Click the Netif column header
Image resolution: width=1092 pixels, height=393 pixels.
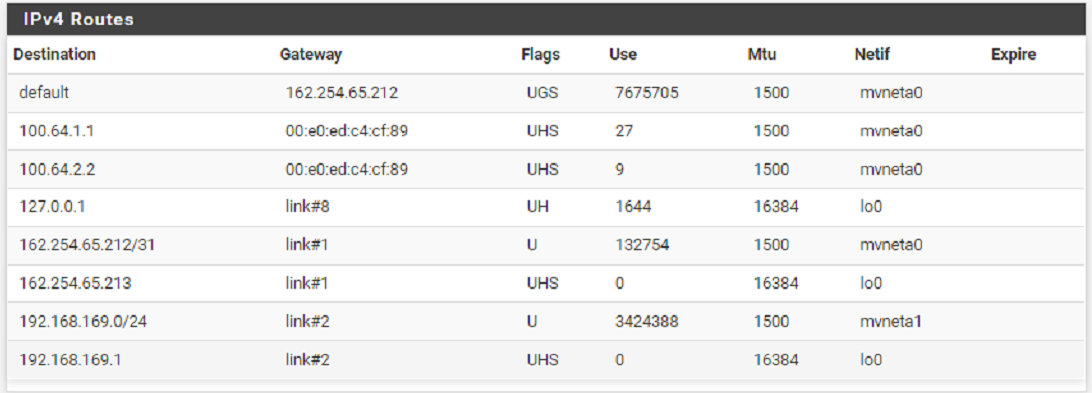tap(872, 54)
